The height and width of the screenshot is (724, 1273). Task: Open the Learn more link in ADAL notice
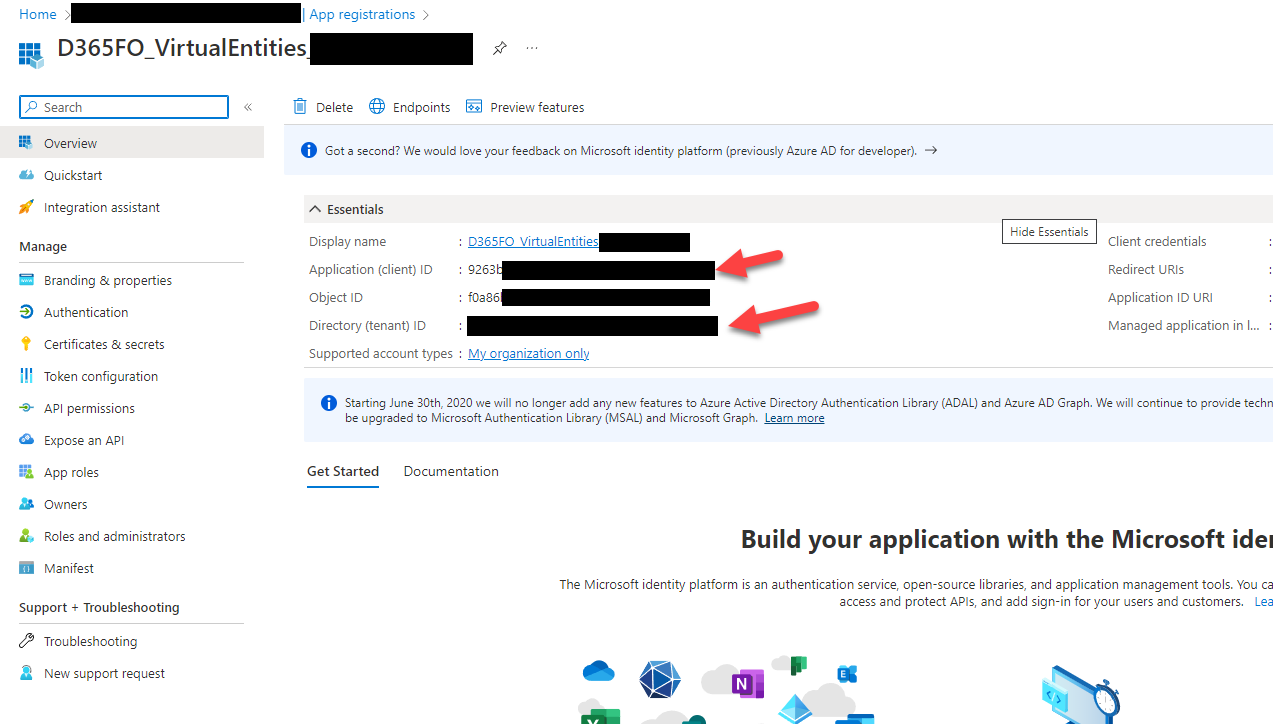click(794, 418)
